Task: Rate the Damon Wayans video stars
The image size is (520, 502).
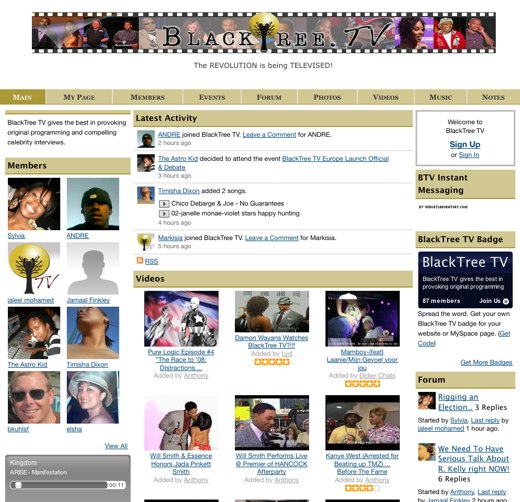Action: tap(272, 362)
